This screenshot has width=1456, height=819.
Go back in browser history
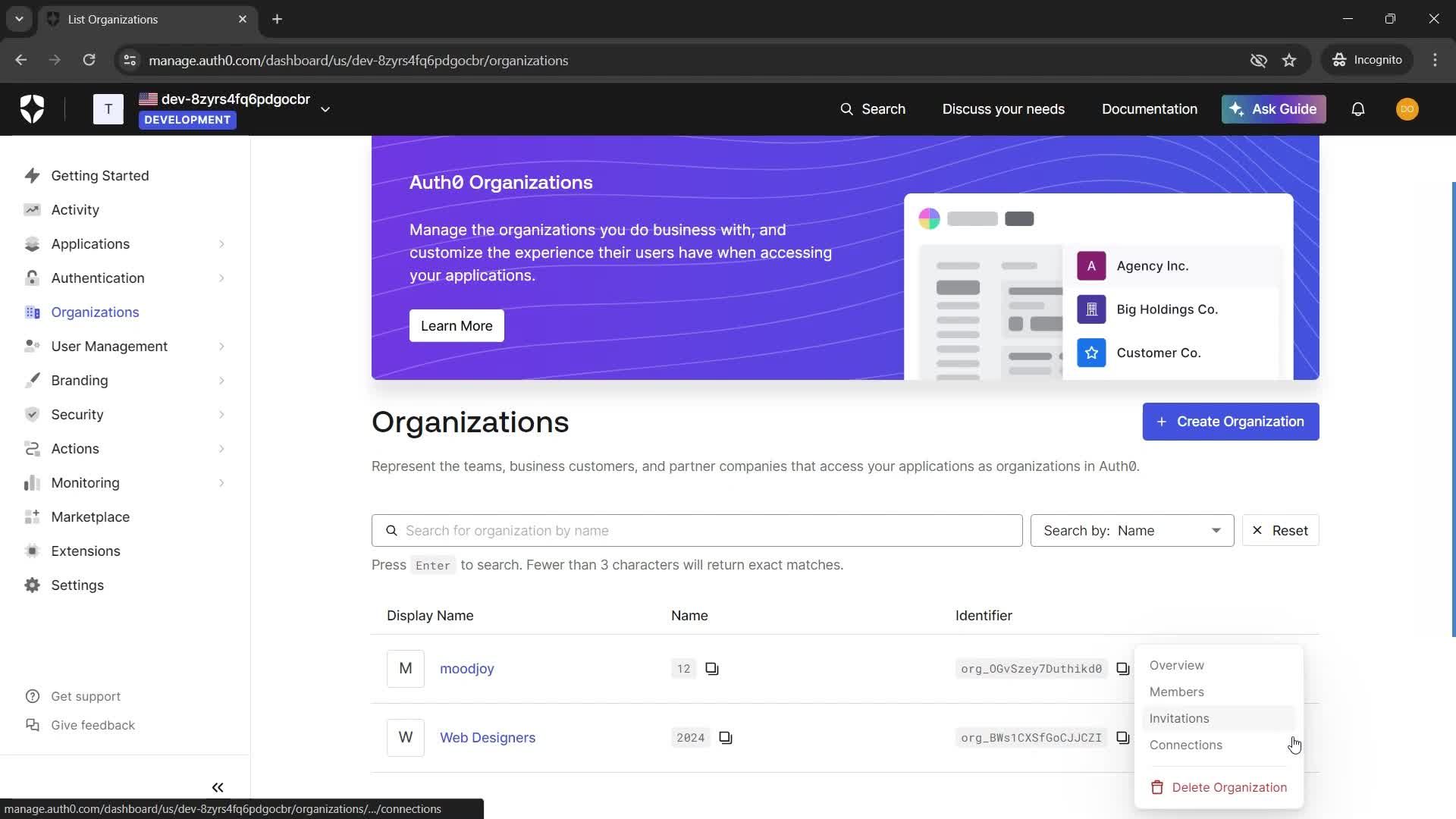21,61
